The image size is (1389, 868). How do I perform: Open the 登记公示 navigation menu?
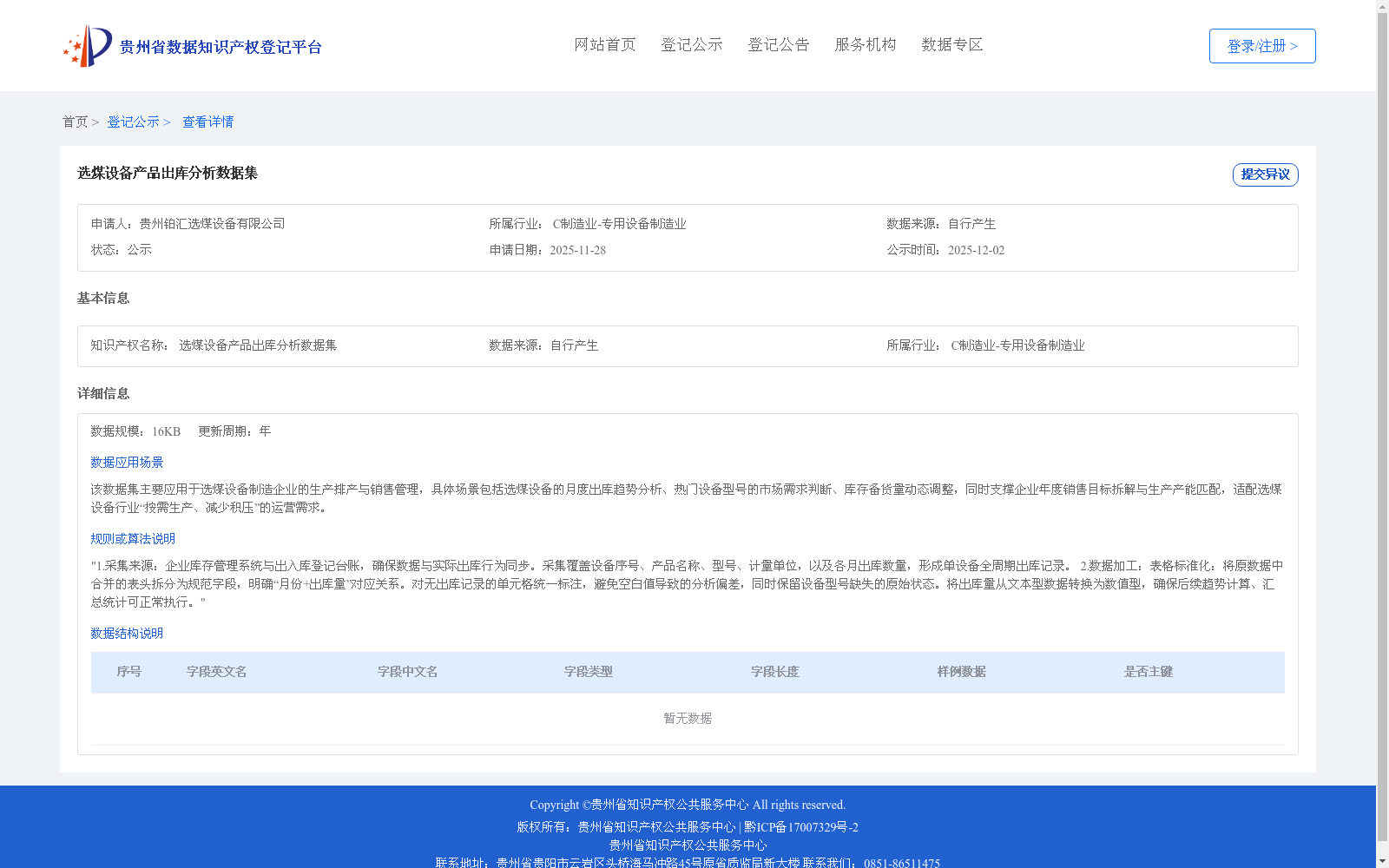tap(692, 45)
